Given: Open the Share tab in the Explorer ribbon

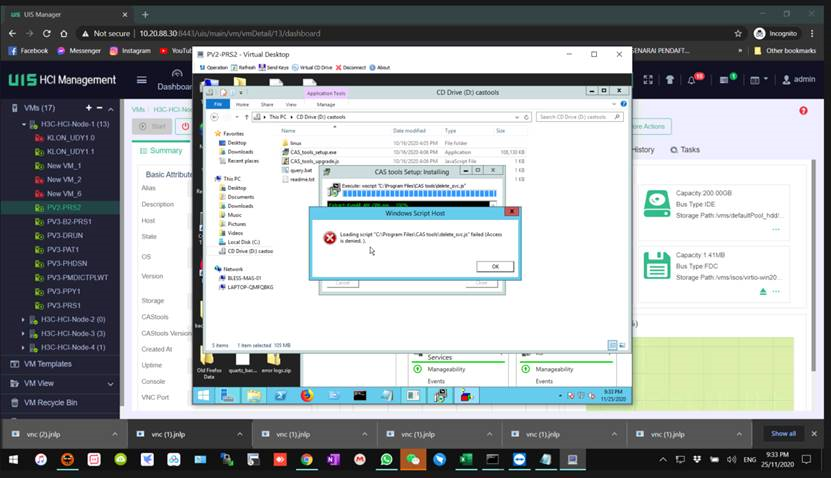Looking at the screenshot, I should point(267,104).
